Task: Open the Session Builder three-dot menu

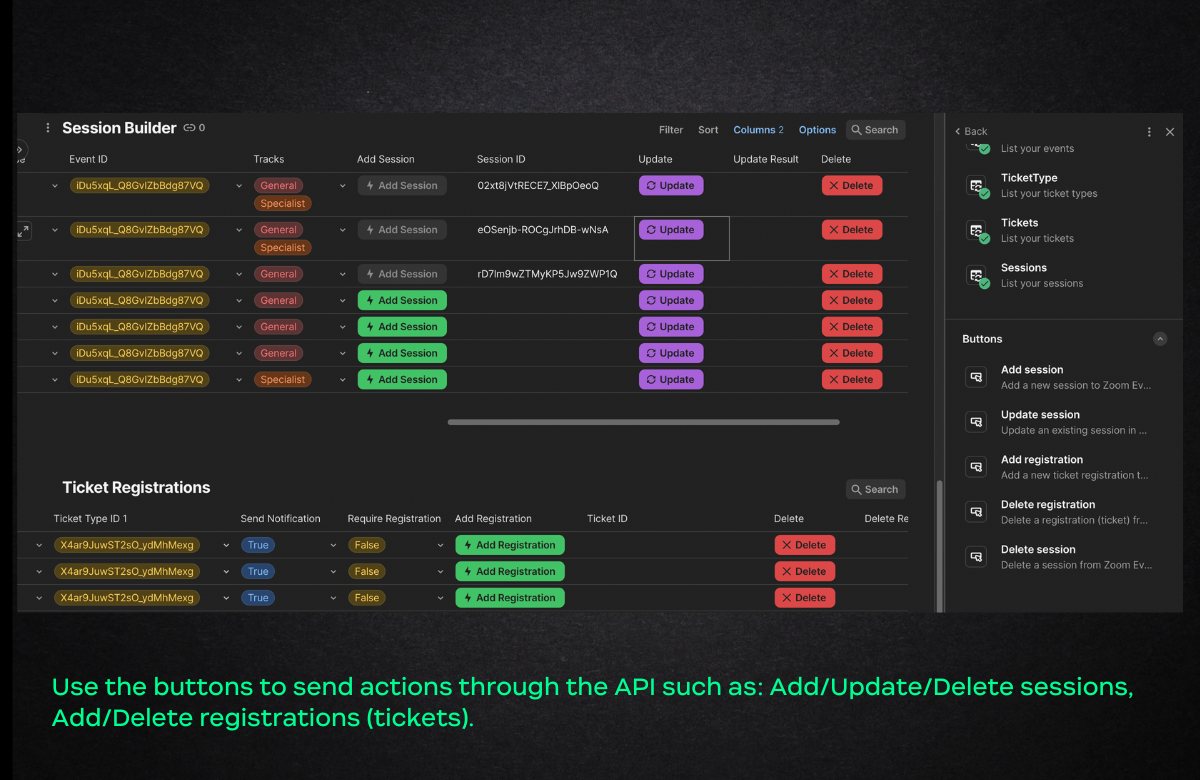Action: (x=48, y=128)
